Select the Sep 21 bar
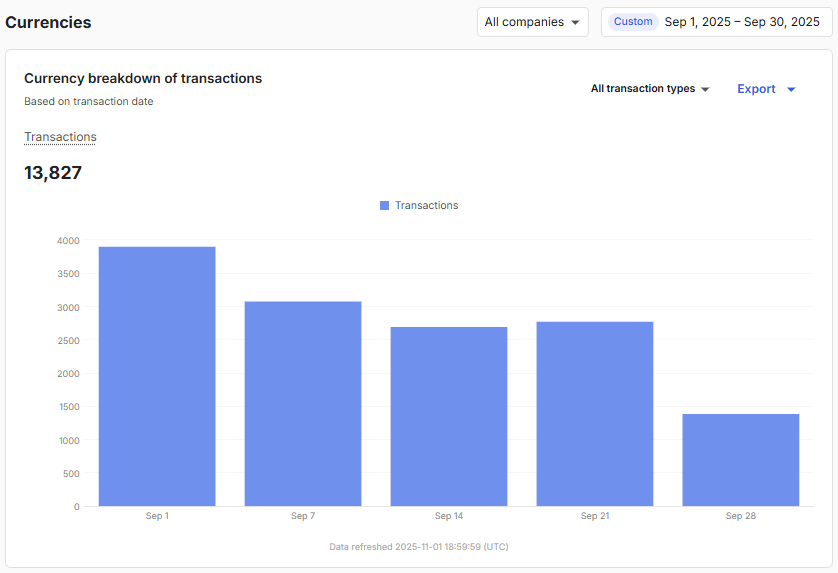This screenshot has height=573, width=838. (x=595, y=414)
